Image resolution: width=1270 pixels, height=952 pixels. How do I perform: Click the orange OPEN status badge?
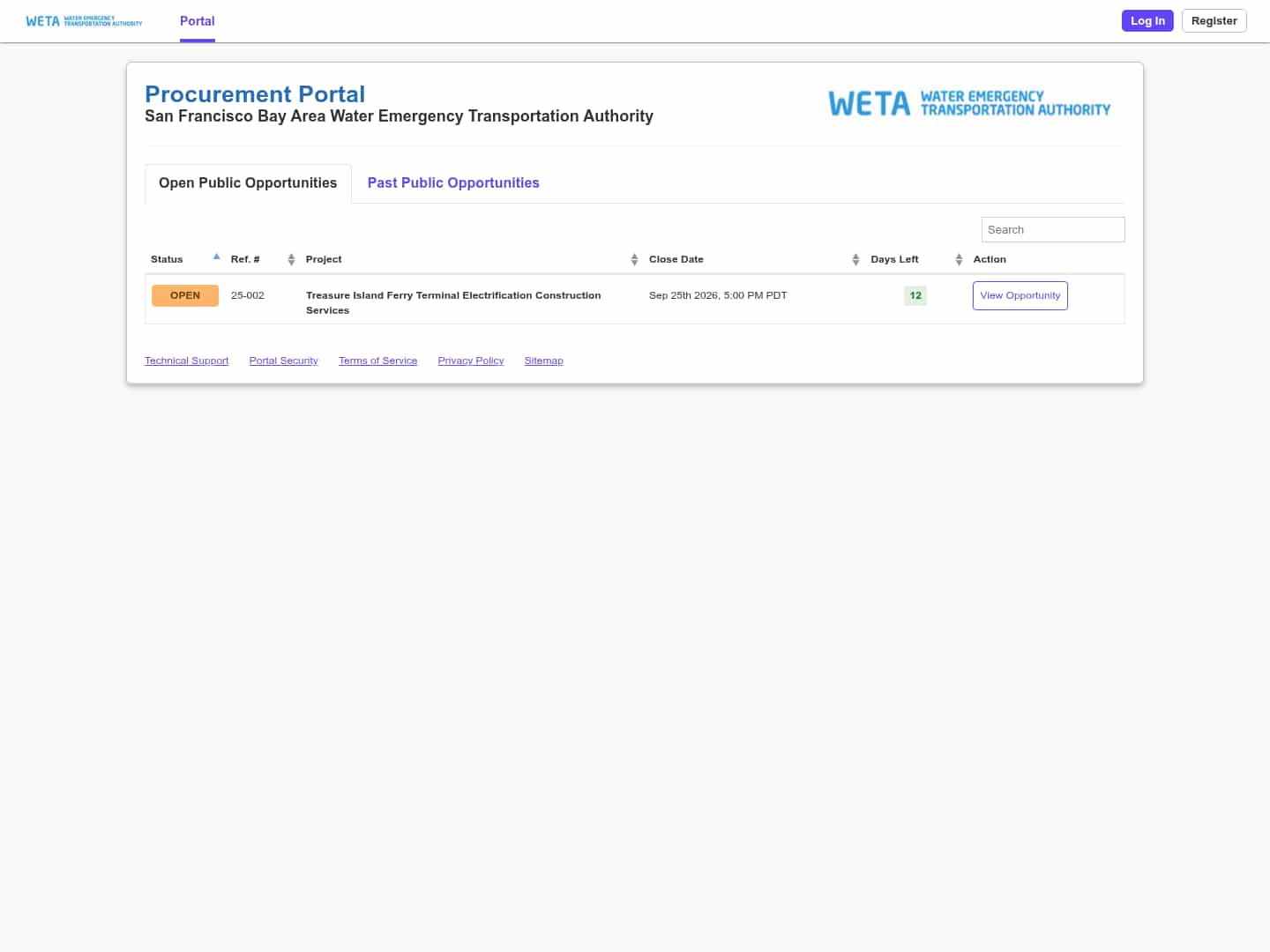click(x=185, y=295)
